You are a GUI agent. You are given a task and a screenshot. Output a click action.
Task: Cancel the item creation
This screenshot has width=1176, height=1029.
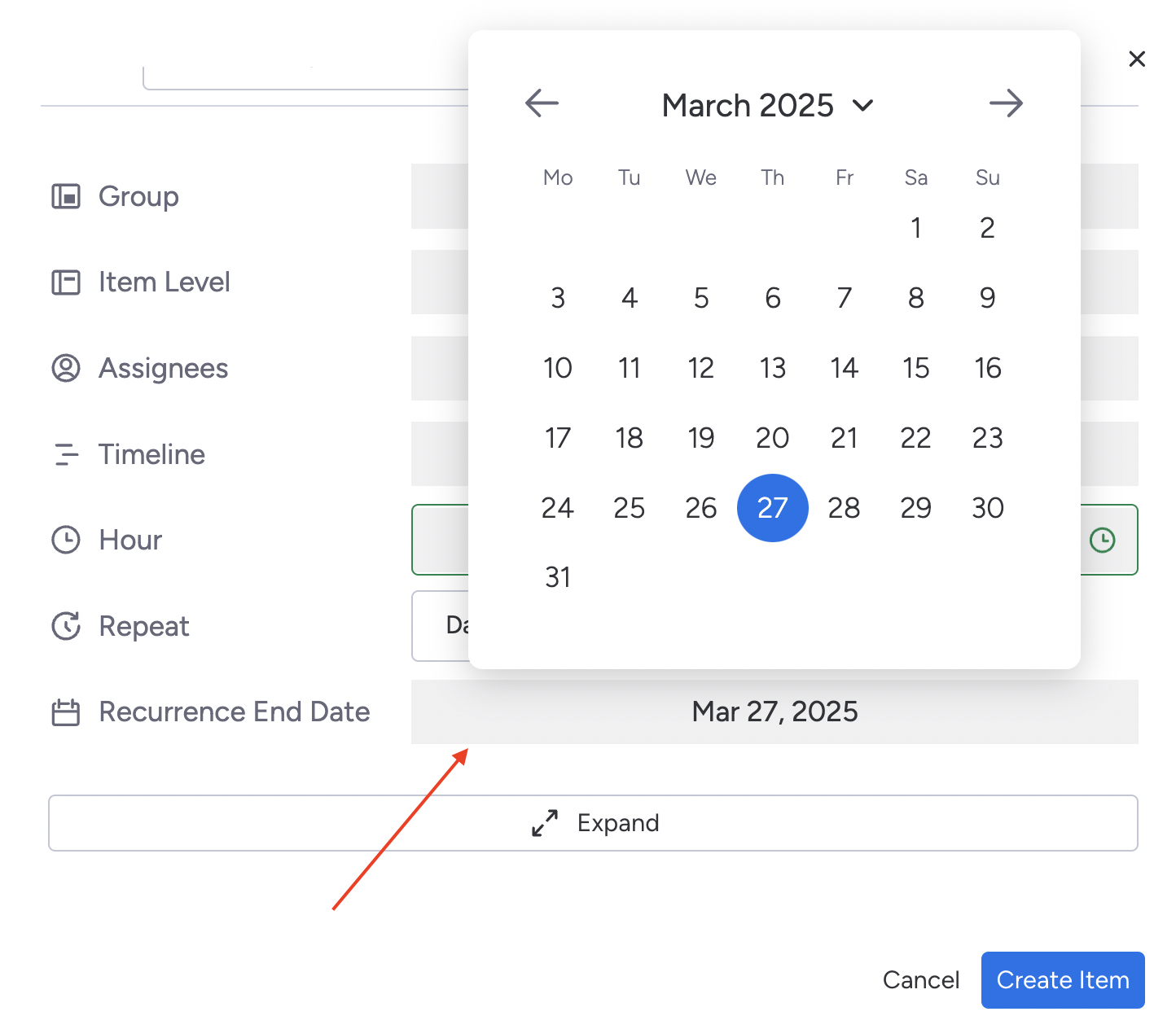pyautogui.click(x=920, y=979)
